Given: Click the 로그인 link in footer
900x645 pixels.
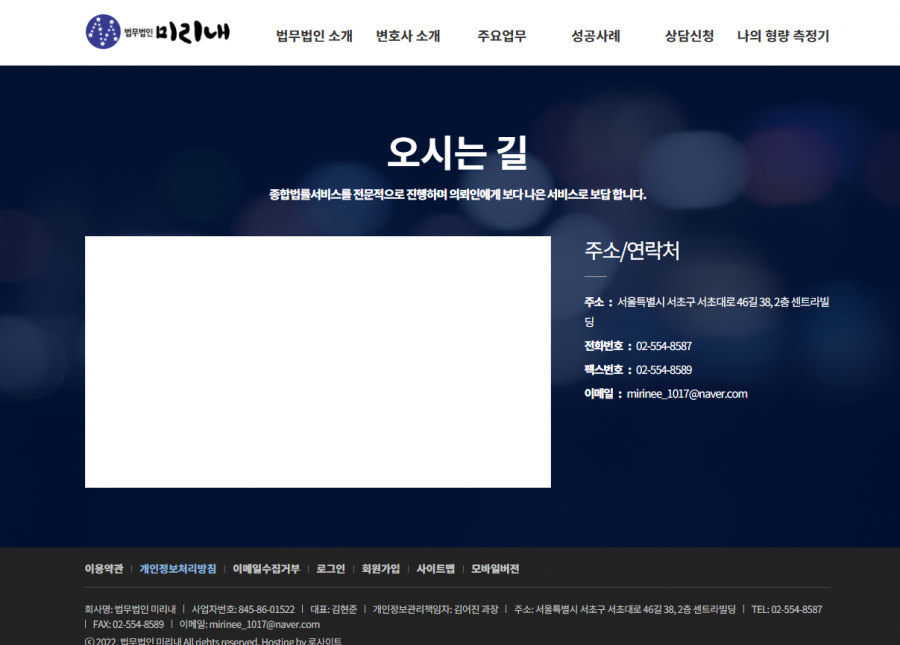Looking at the screenshot, I should 331,569.
